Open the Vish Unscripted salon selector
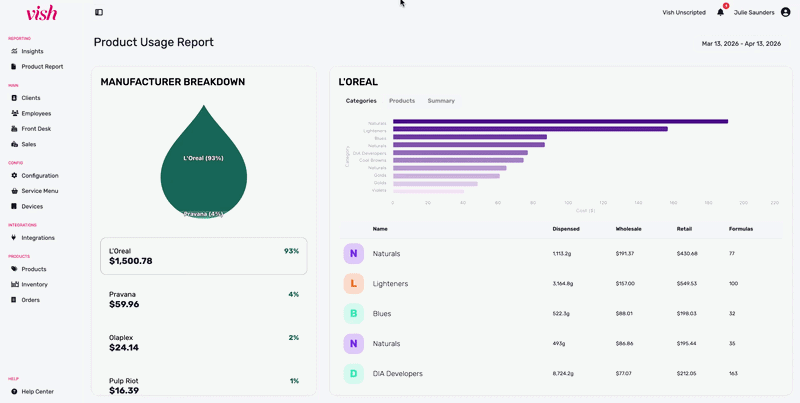Viewport: 800px width, 403px height. [x=684, y=13]
